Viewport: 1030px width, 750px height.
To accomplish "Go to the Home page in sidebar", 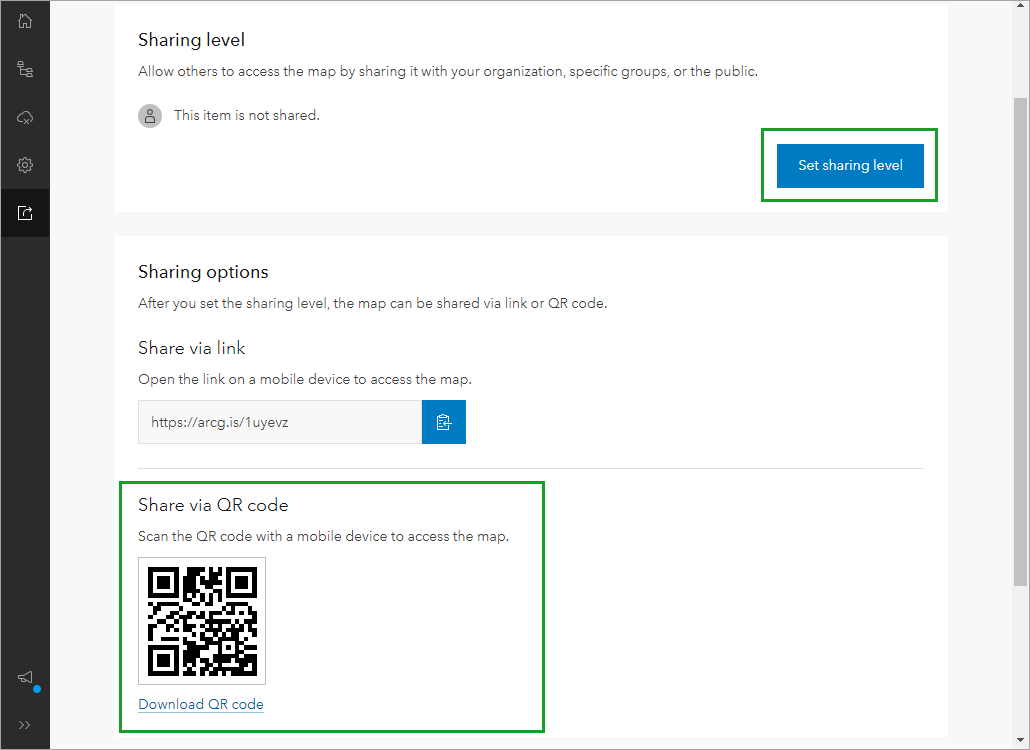I will point(25,21).
